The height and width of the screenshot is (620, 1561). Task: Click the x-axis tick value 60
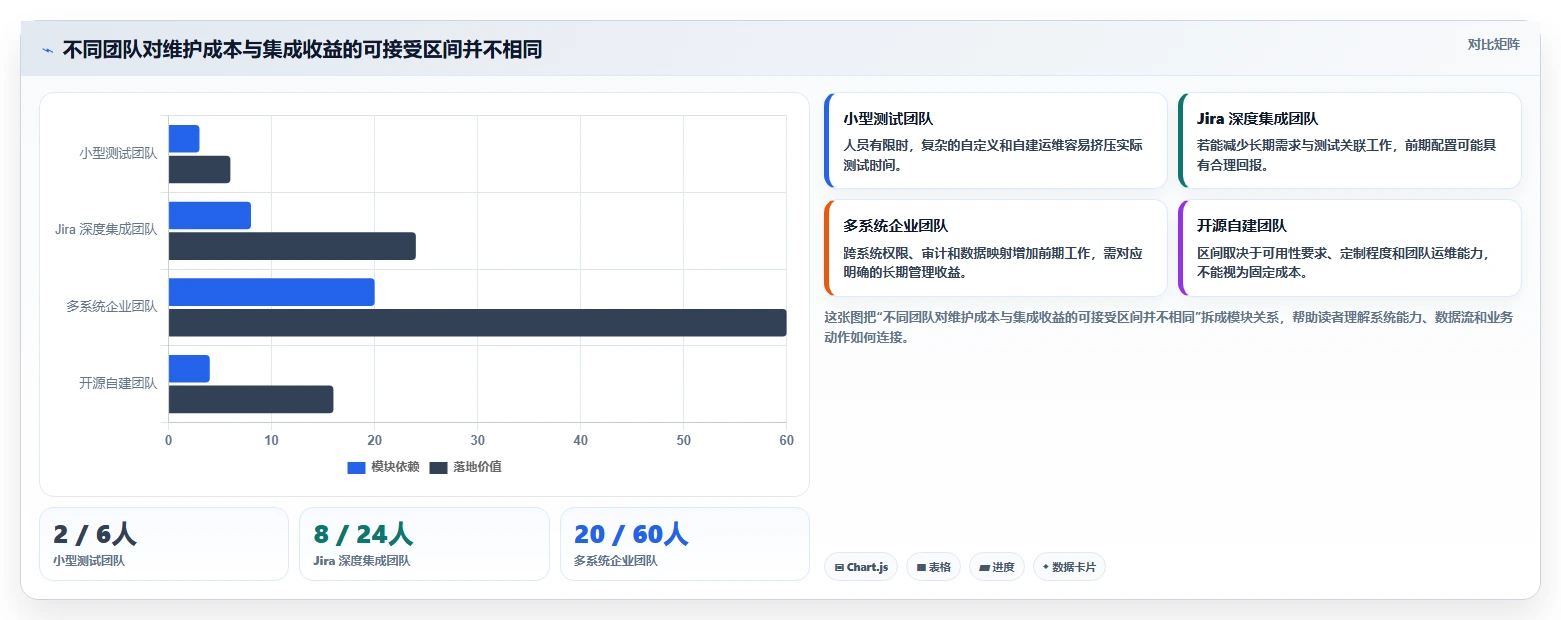tap(786, 441)
